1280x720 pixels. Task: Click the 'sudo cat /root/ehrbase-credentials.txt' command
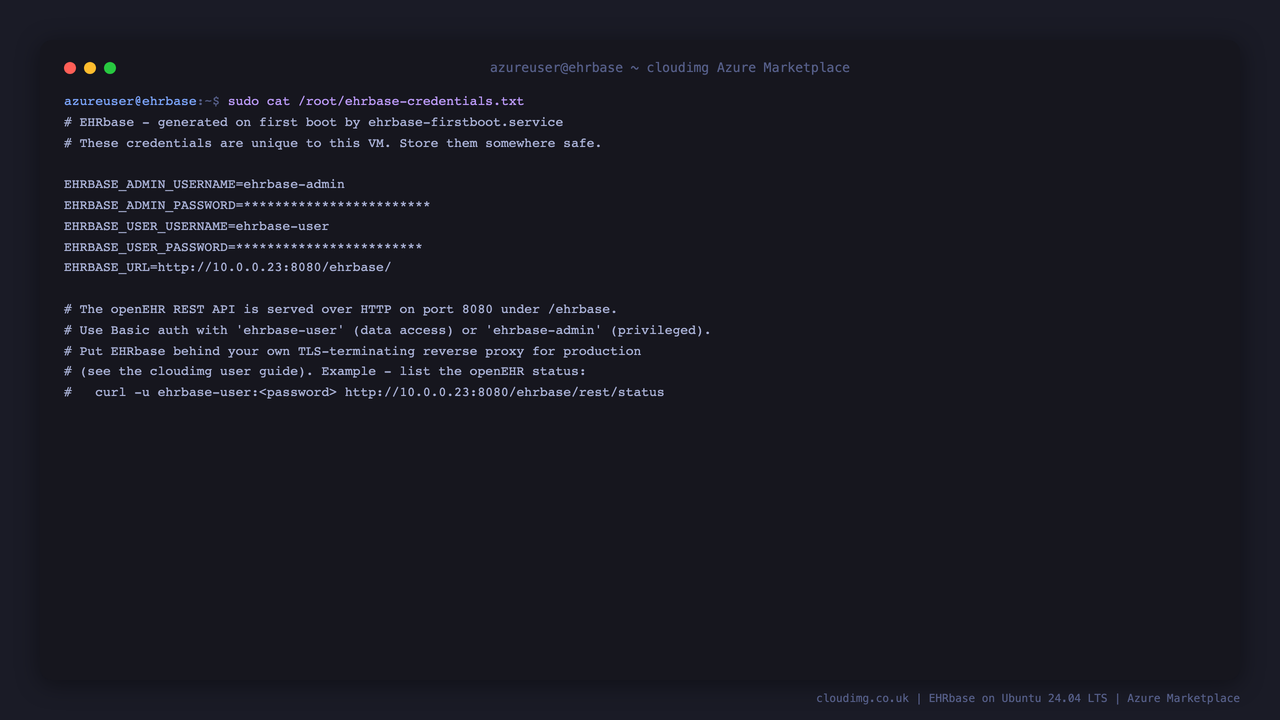(x=376, y=101)
